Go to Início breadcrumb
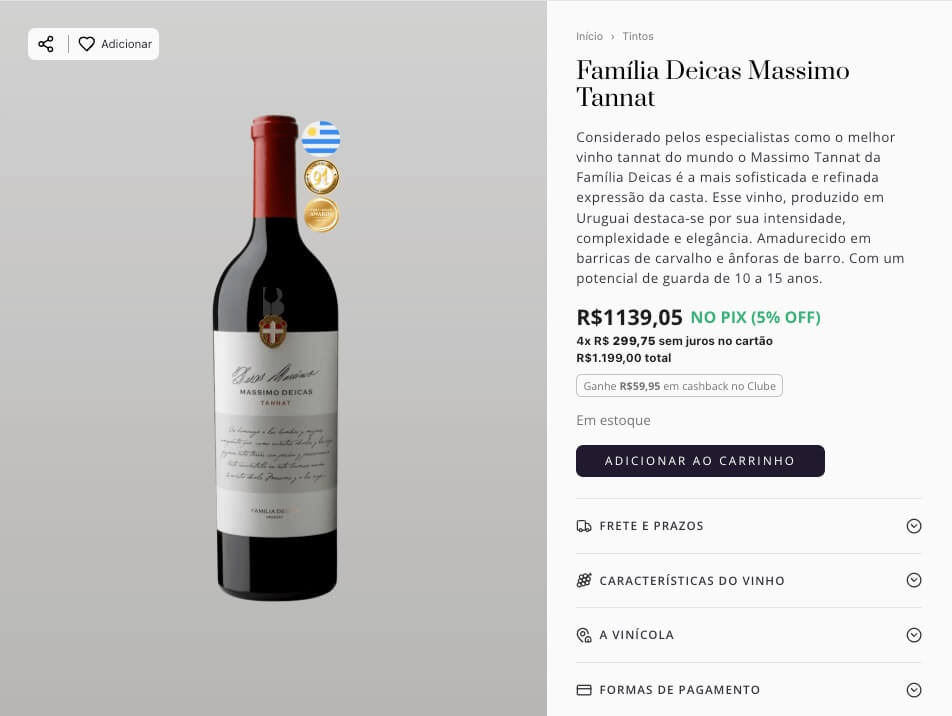 (589, 36)
